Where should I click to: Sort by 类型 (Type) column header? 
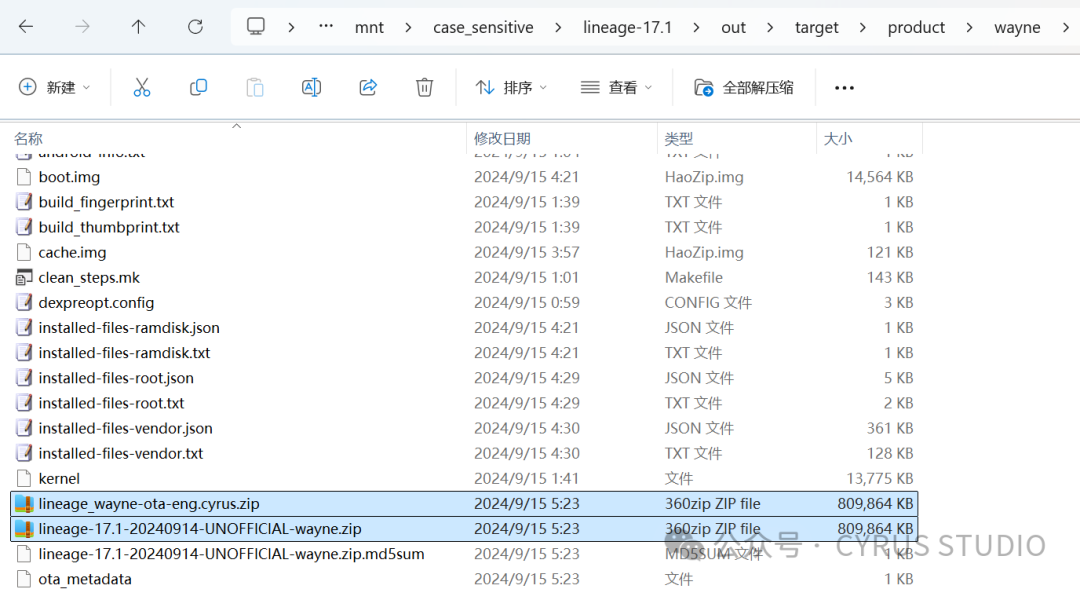click(678, 138)
